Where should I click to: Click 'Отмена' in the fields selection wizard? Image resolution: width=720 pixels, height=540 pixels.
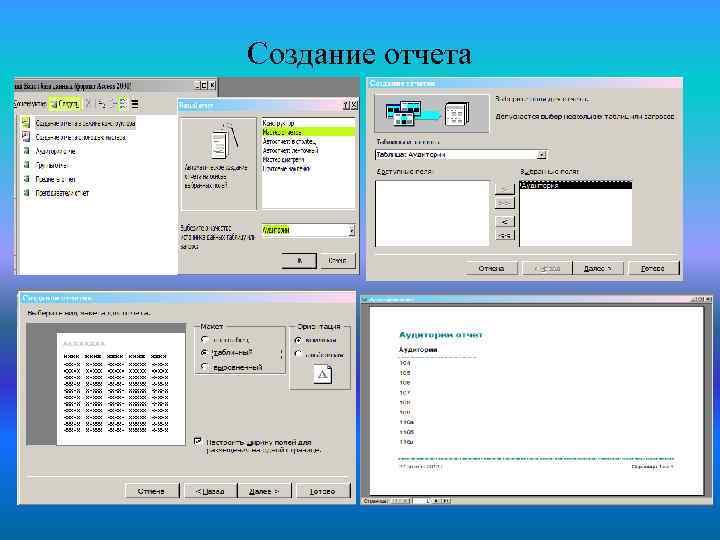[x=491, y=268]
